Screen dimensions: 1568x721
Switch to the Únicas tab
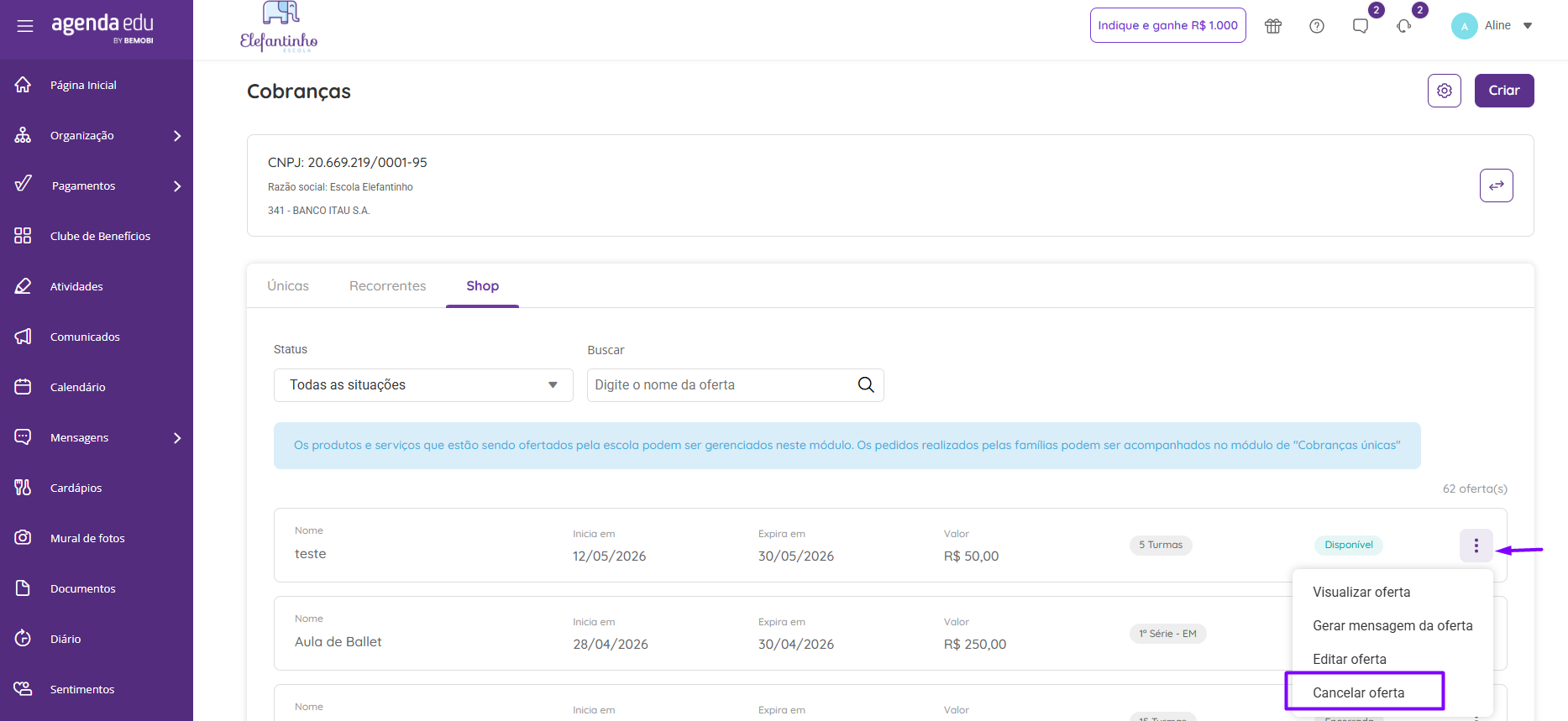coord(288,286)
